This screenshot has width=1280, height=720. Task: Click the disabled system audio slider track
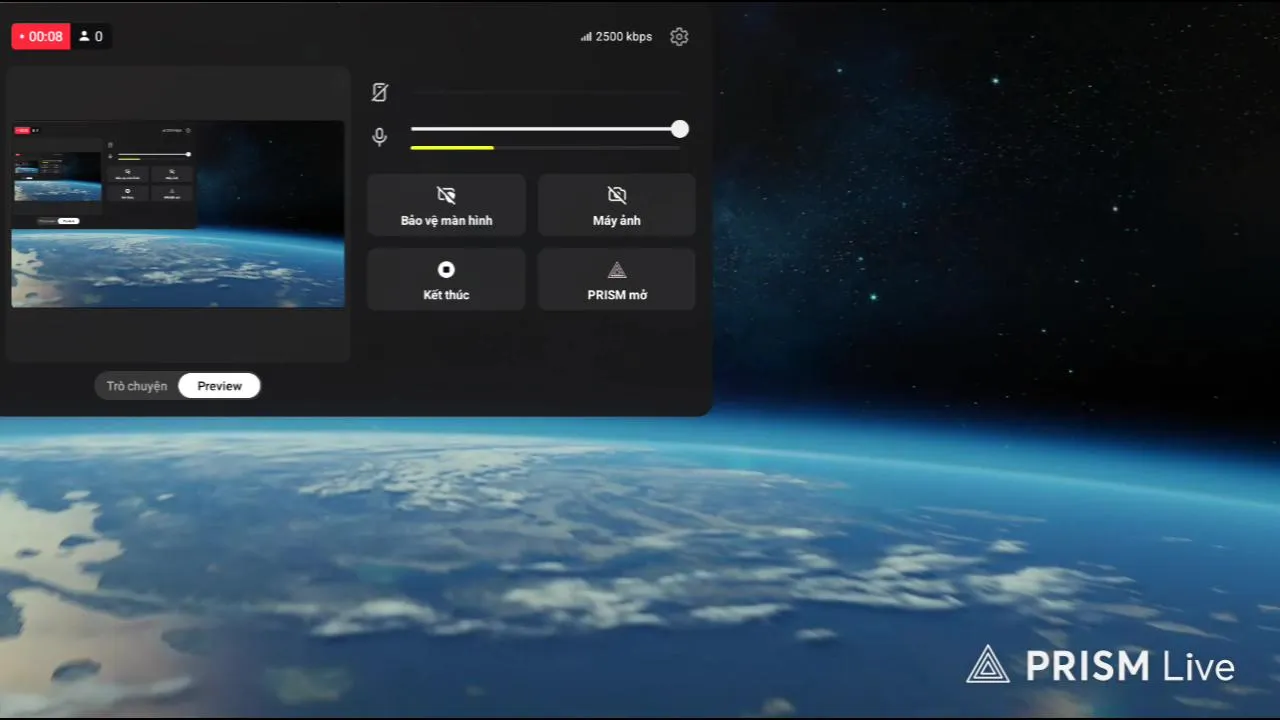[x=548, y=93]
